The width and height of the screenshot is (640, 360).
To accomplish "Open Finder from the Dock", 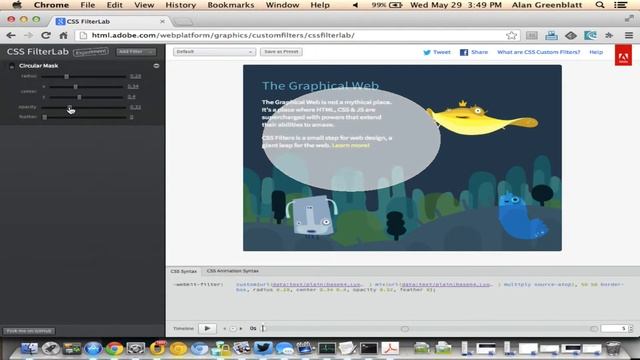I will coord(29,348).
